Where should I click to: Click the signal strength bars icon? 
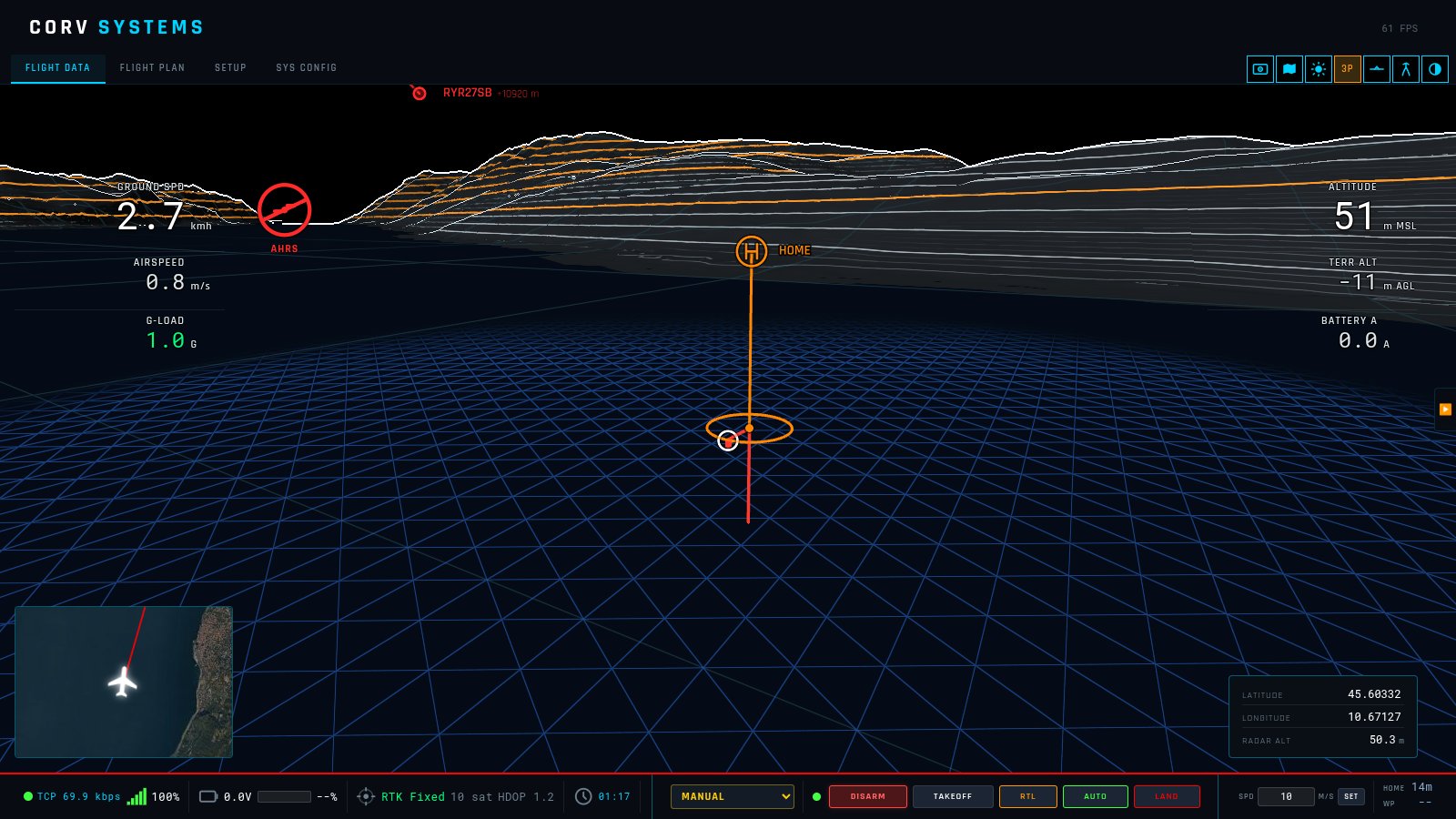(x=136, y=796)
